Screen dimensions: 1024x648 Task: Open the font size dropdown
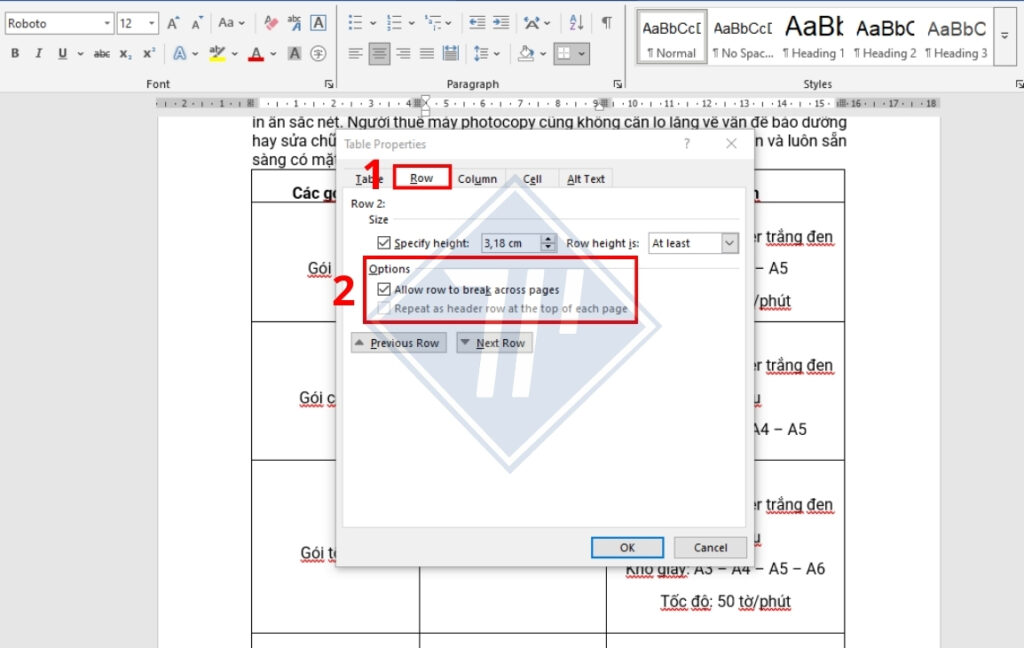(152, 24)
